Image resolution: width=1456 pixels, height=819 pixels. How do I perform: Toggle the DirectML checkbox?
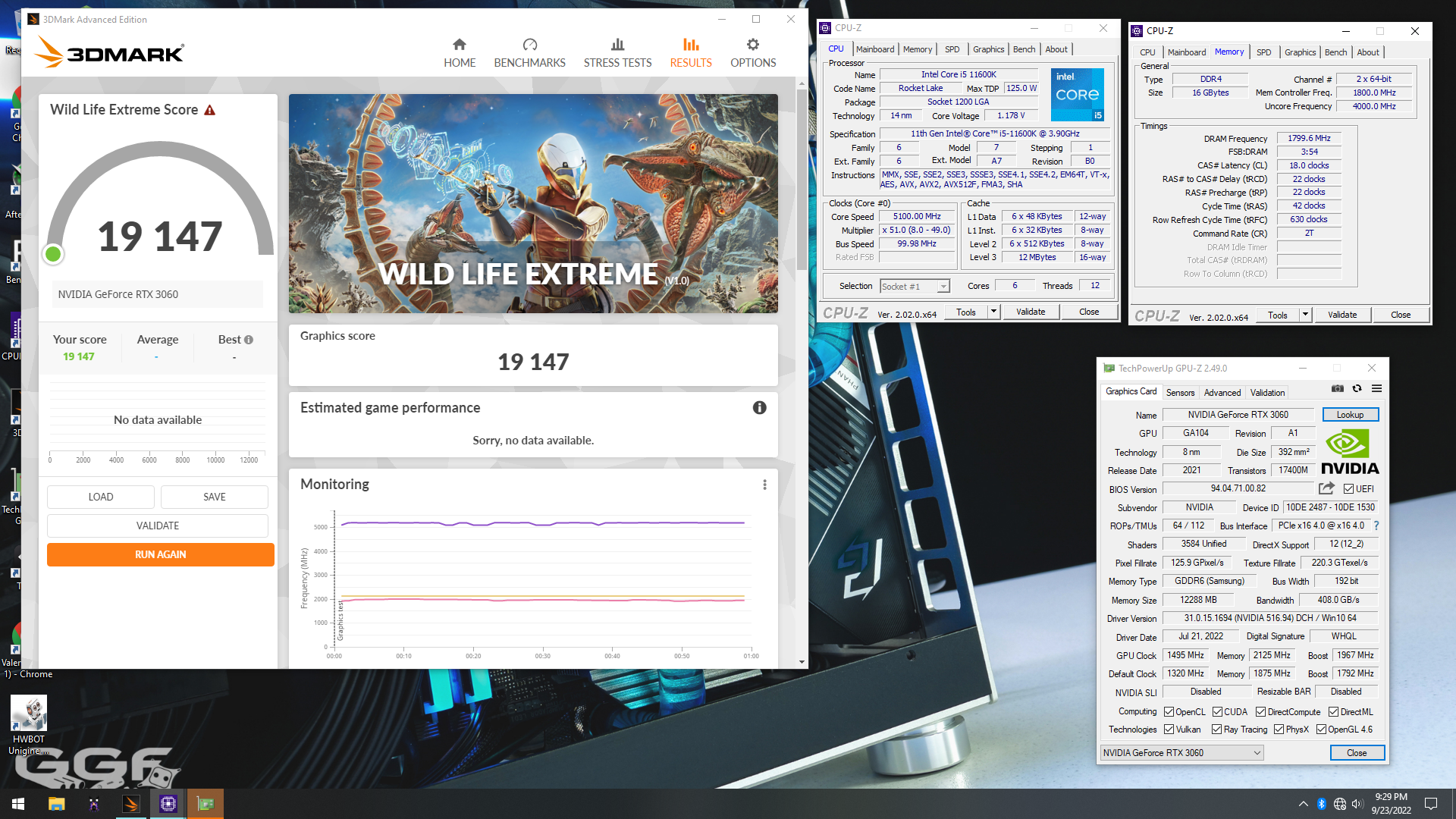click(1333, 712)
